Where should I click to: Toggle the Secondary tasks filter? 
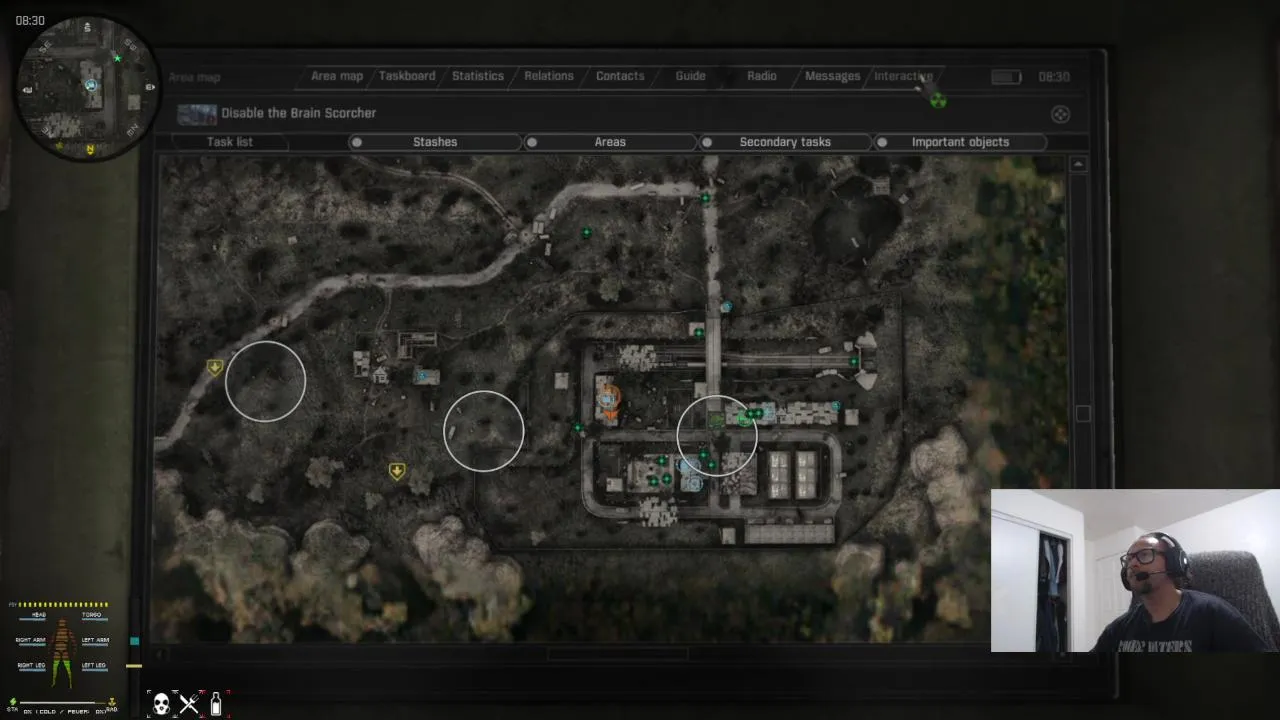(785, 142)
